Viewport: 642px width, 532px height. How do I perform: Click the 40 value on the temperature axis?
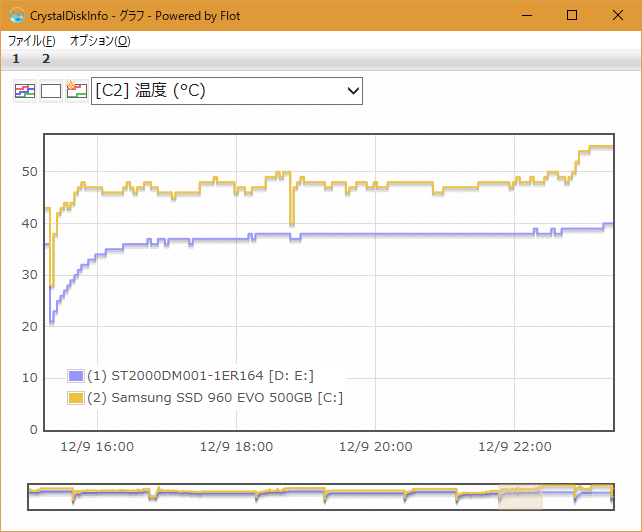[x=29, y=224]
